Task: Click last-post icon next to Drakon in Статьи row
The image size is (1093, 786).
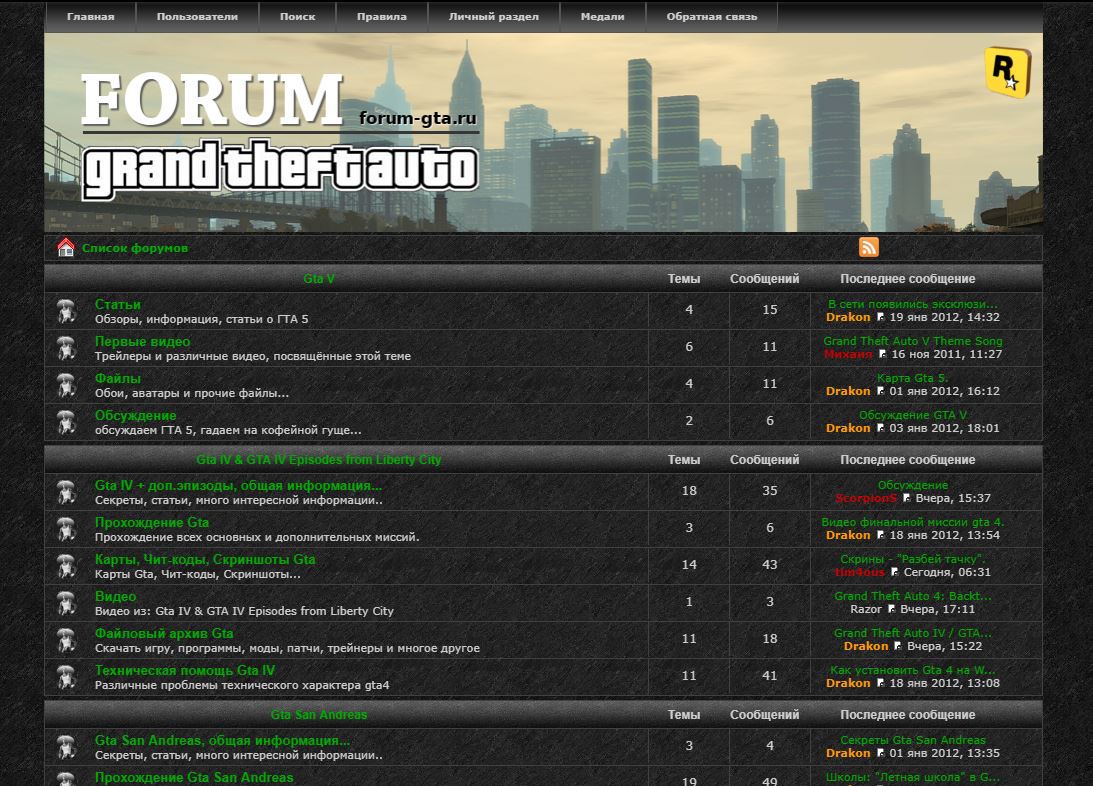Action: pos(881,317)
